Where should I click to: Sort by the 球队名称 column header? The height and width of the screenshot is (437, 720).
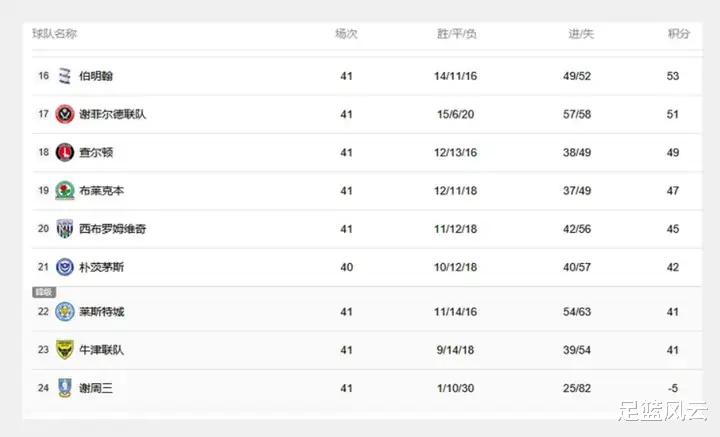pyautogui.click(x=54, y=33)
